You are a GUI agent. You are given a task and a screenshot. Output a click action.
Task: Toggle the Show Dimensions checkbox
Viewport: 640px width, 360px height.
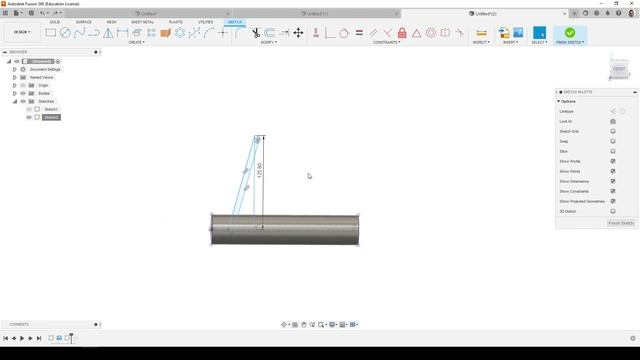tap(613, 181)
